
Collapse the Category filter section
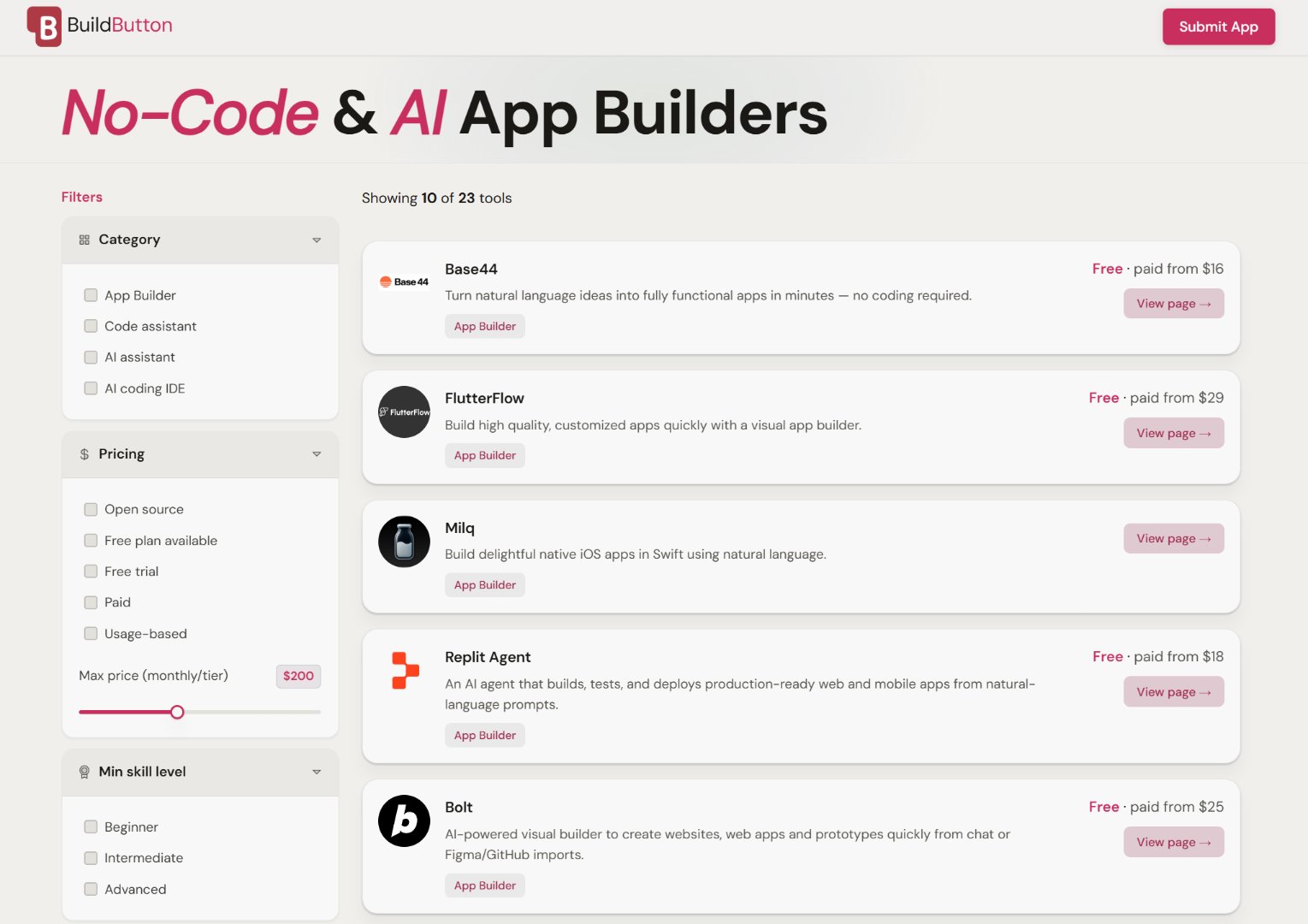317,240
